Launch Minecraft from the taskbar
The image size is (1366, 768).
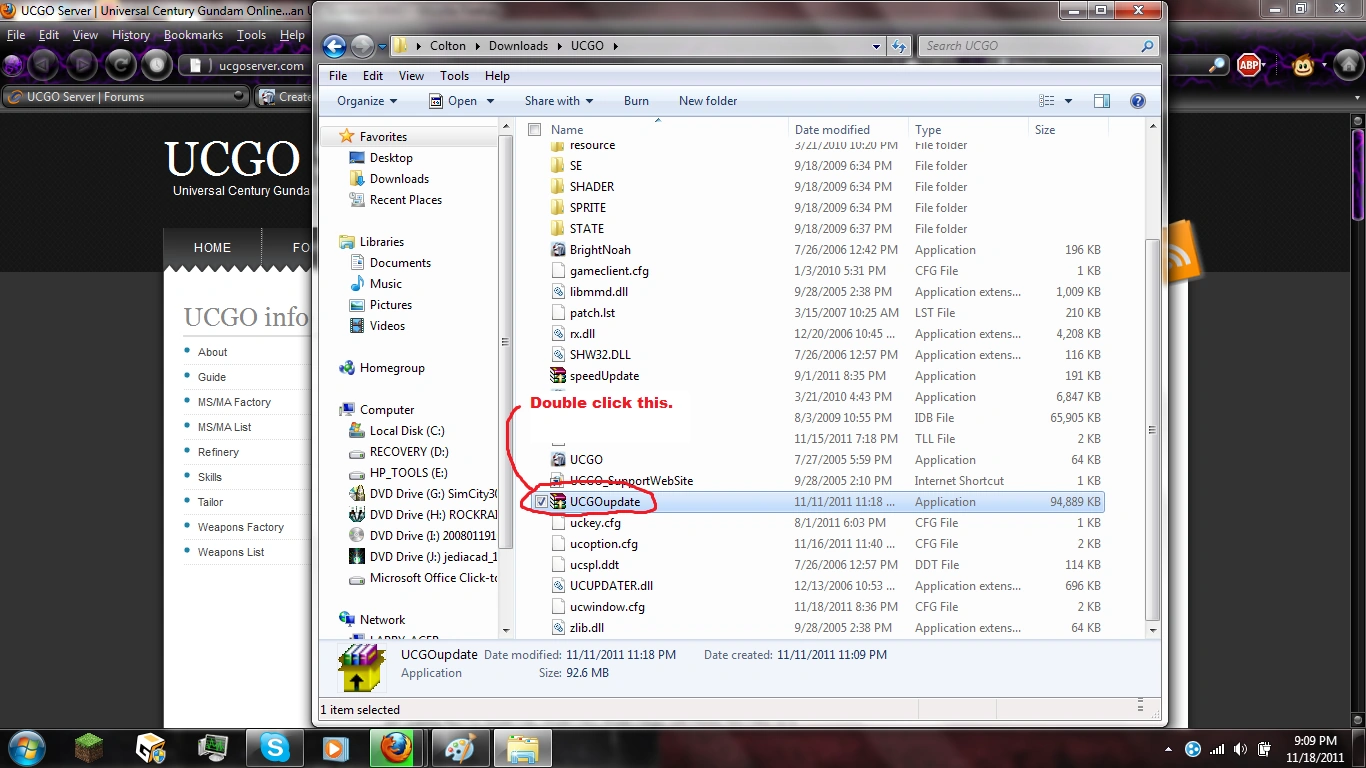coord(90,748)
